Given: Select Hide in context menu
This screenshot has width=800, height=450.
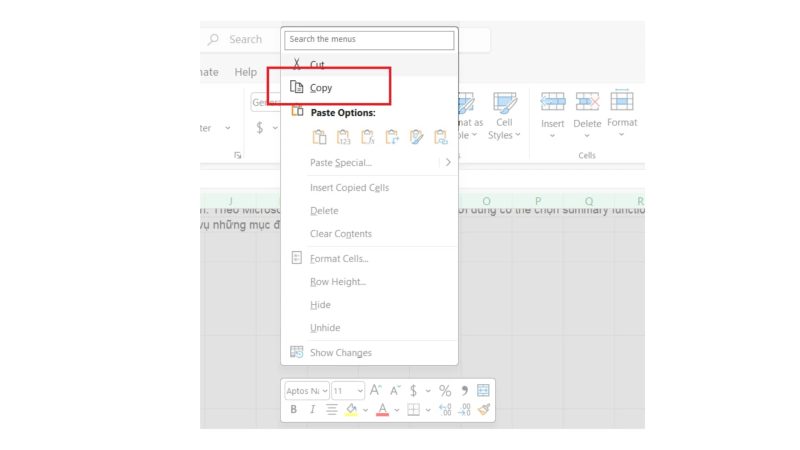Looking at the screenshot, I should pyautogui.click(x=320, y=305).
